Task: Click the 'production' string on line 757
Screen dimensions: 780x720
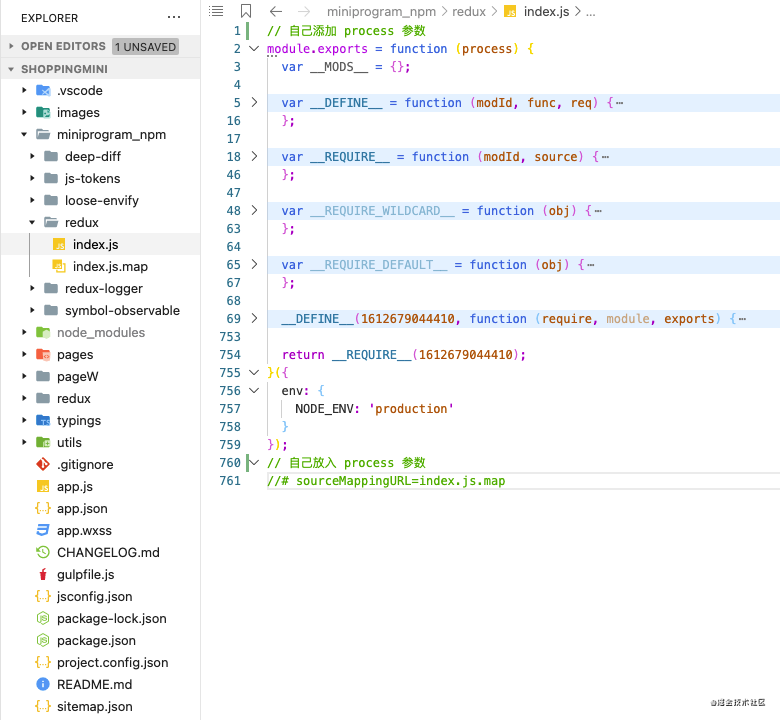Action: tap(411, 409)
